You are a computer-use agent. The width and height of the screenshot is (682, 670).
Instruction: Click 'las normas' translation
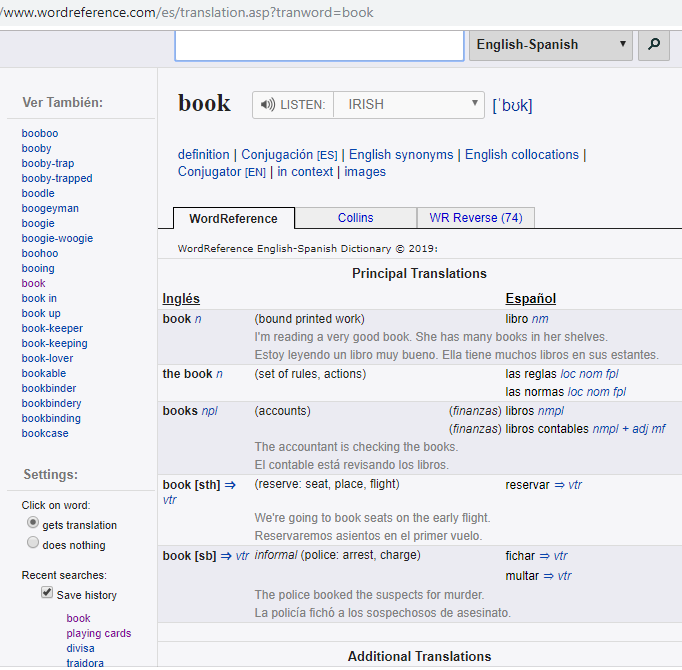(x=535, y=392)
